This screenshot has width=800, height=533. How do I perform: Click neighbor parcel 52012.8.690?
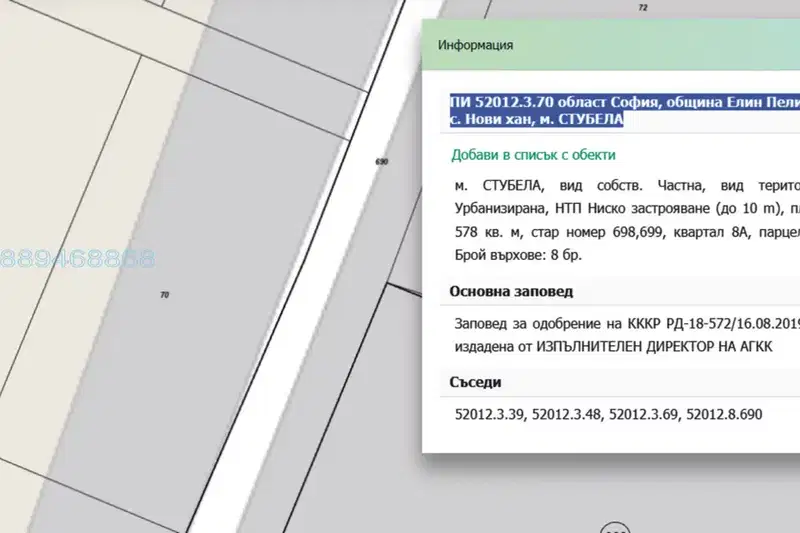(x=724, y=414)
